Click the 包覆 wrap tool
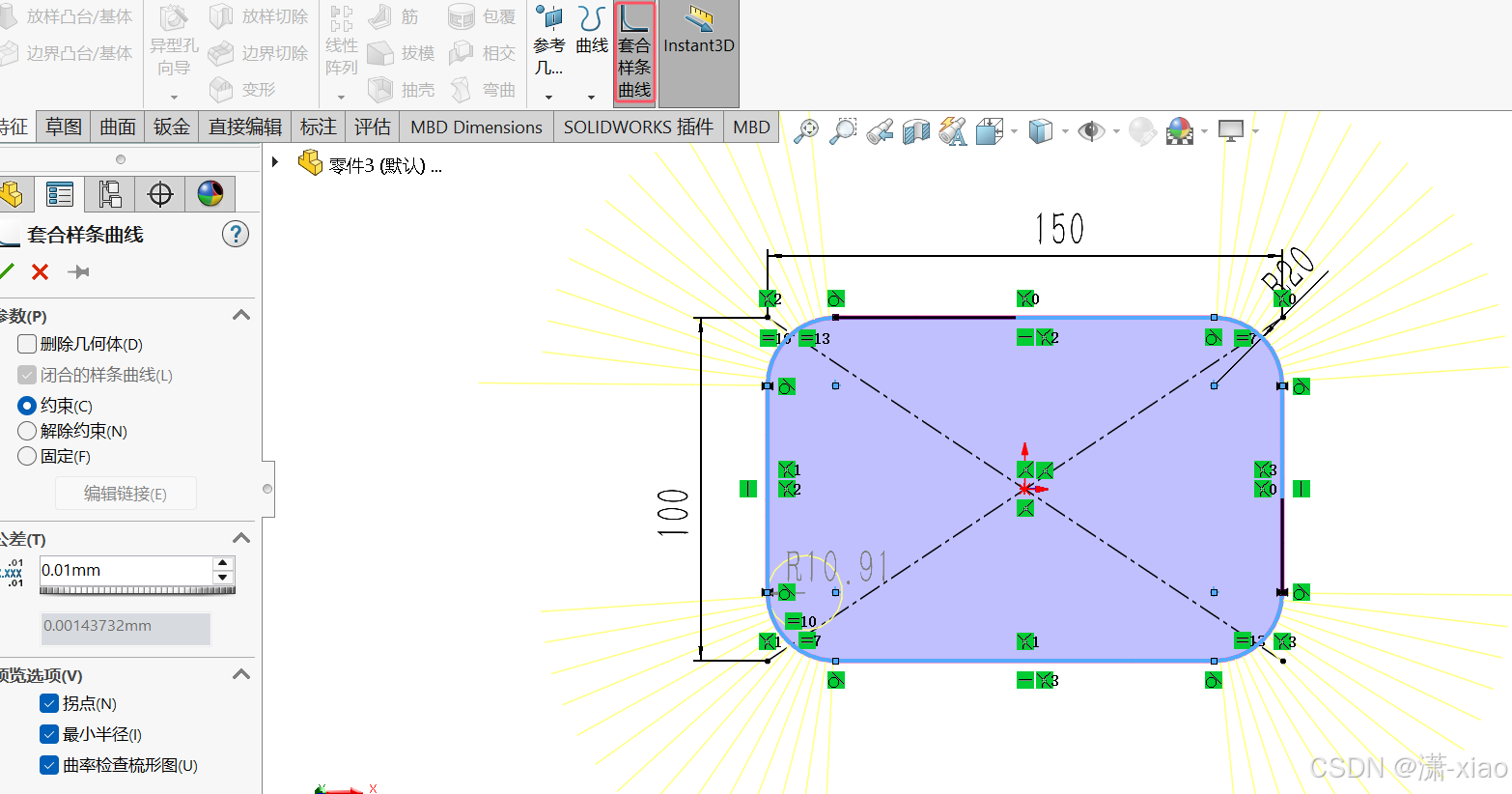This screenshot has width=1512, height=794. coord(483,16)
